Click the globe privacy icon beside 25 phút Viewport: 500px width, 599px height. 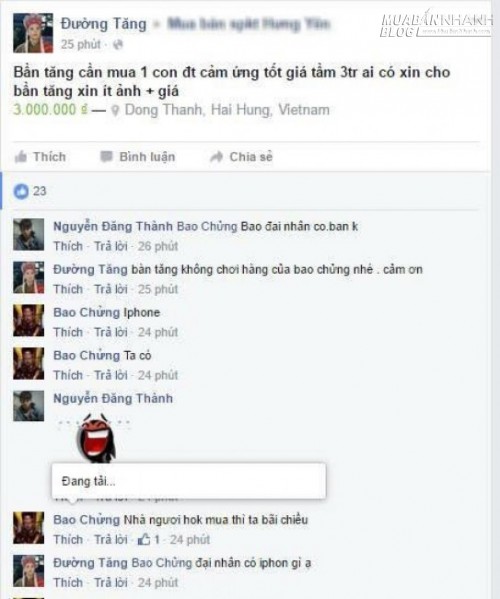pyautogui.click(x=118, y=45)
